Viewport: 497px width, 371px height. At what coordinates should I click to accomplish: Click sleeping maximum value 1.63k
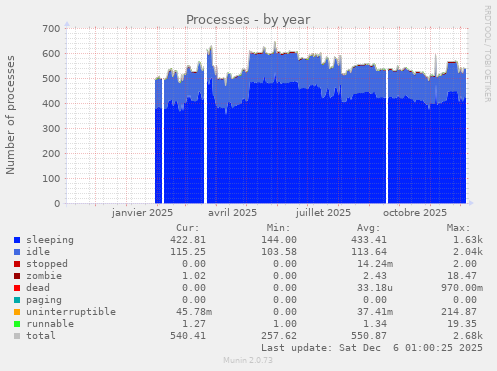468,240
